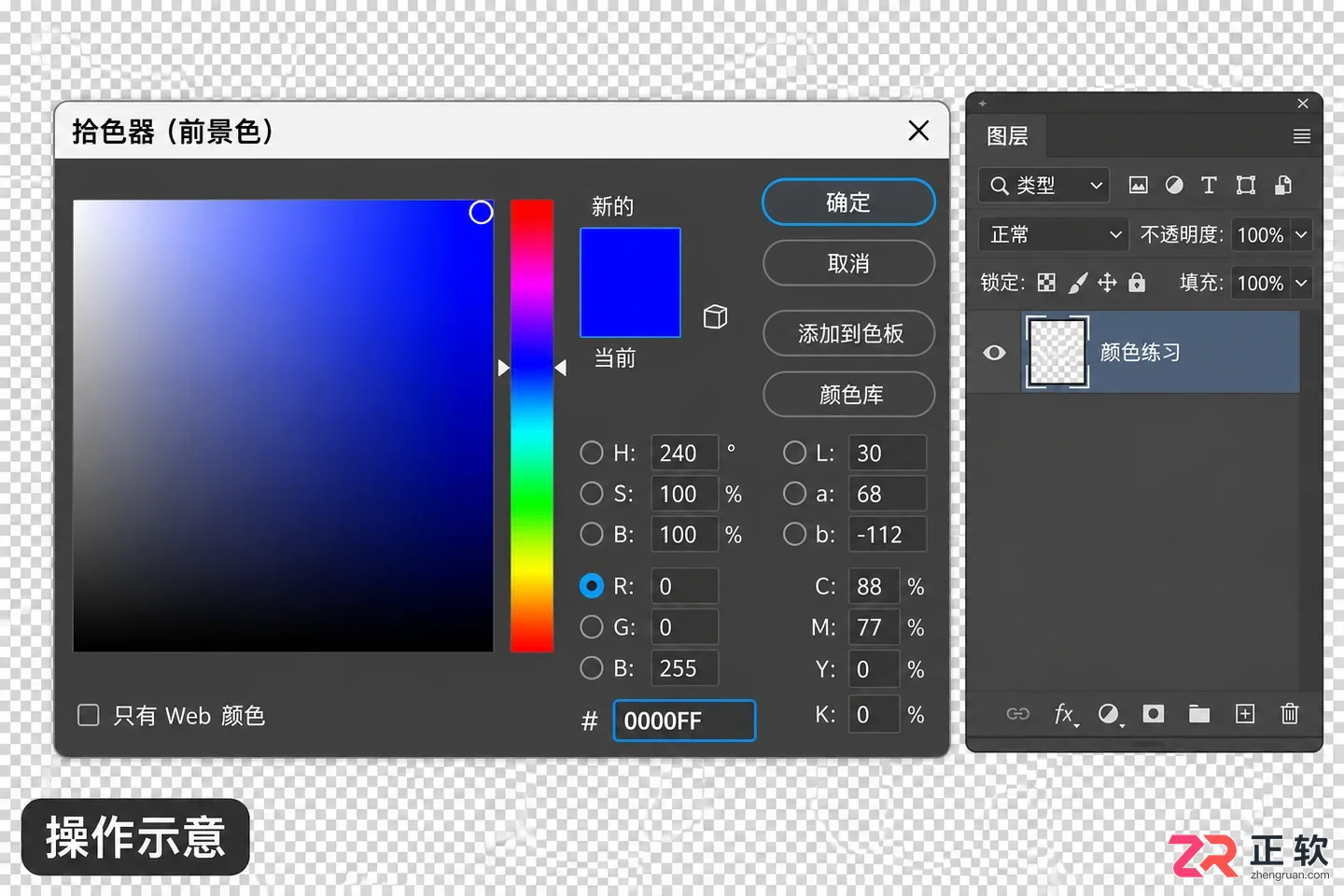1344x896 pixels.
Task: Click in the saturation-brightness color field
Action: 284,426
